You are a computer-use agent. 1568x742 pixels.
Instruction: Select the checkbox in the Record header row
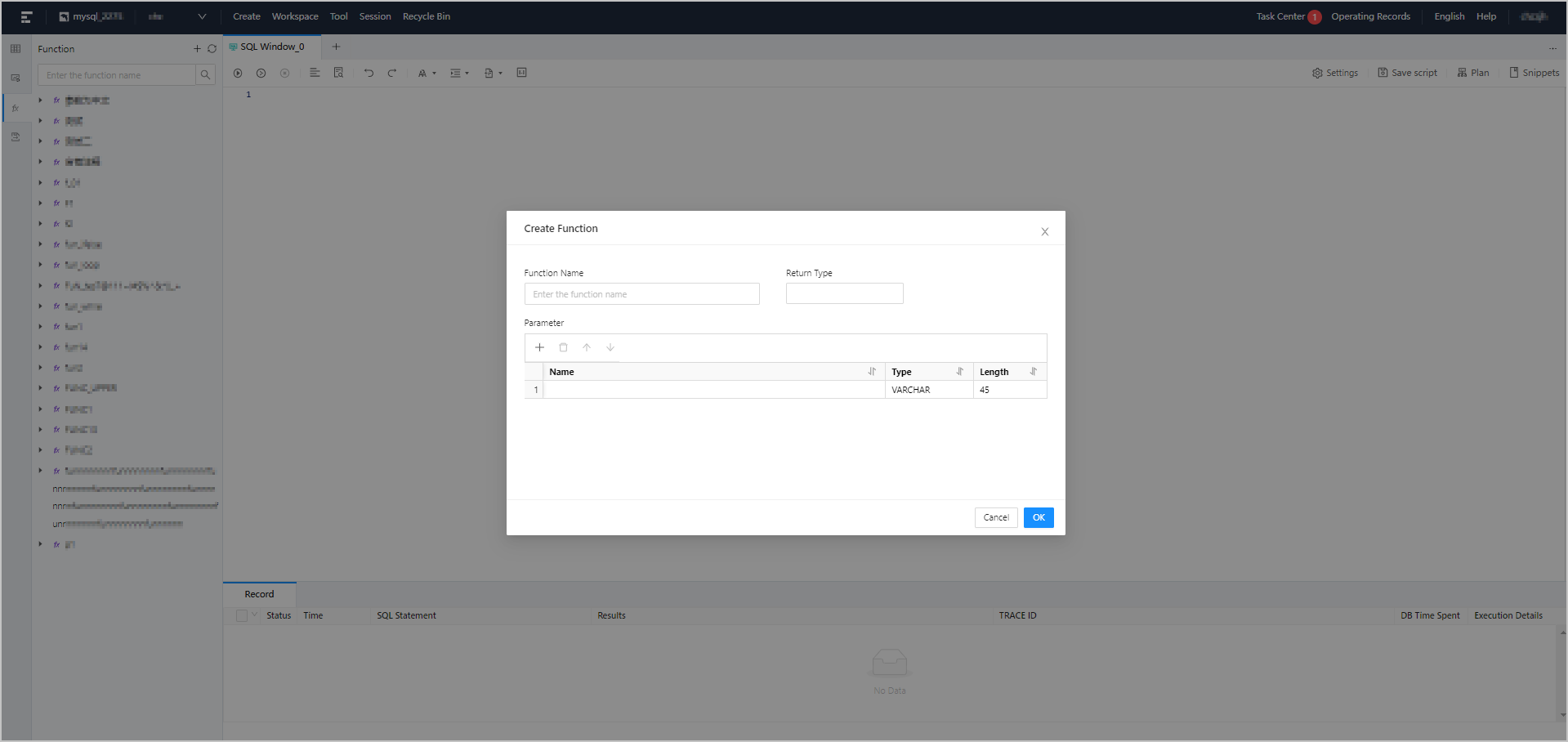(x=240, y=615)
